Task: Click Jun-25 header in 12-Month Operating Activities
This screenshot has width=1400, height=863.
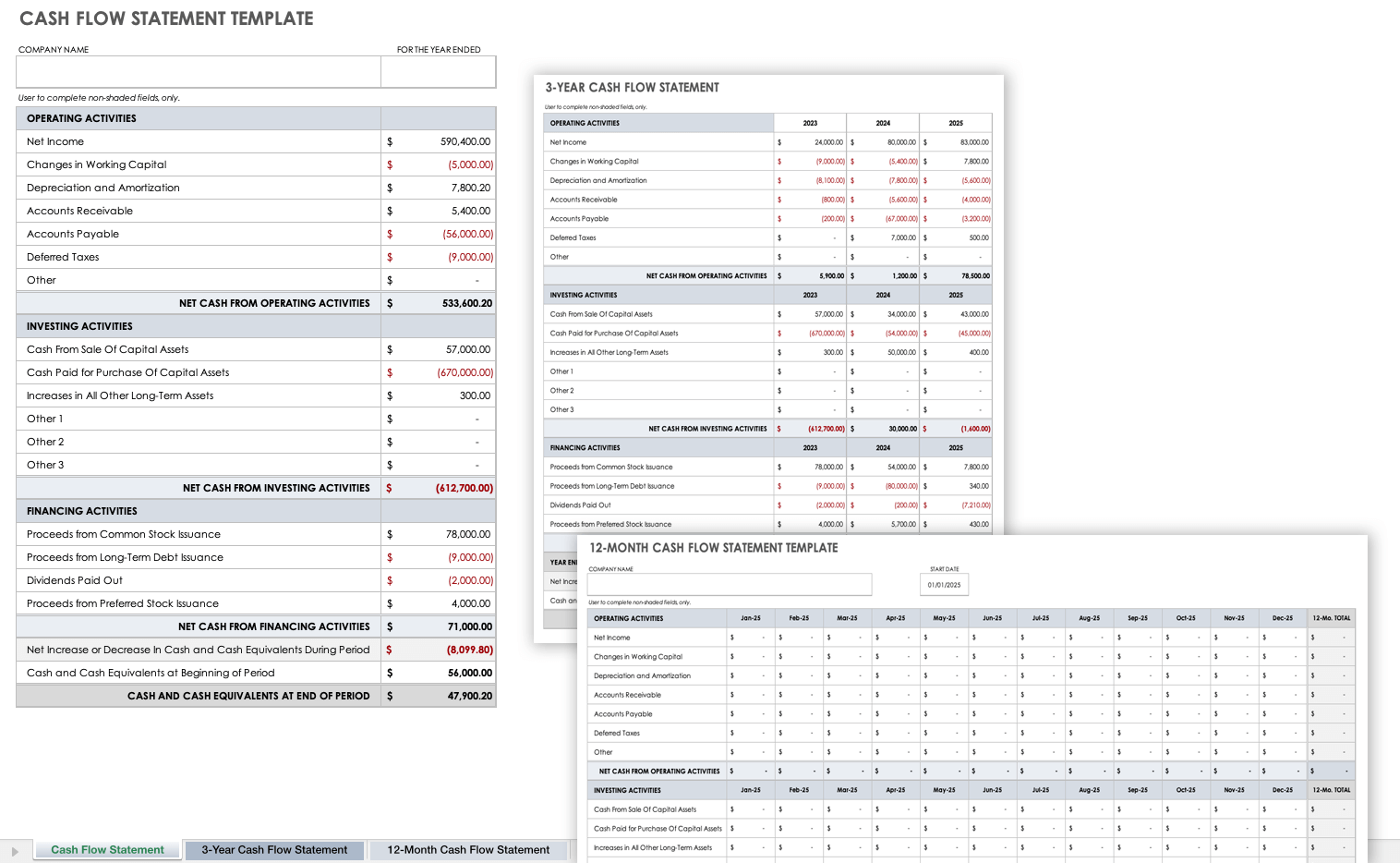Action: (x=992, y=618)
